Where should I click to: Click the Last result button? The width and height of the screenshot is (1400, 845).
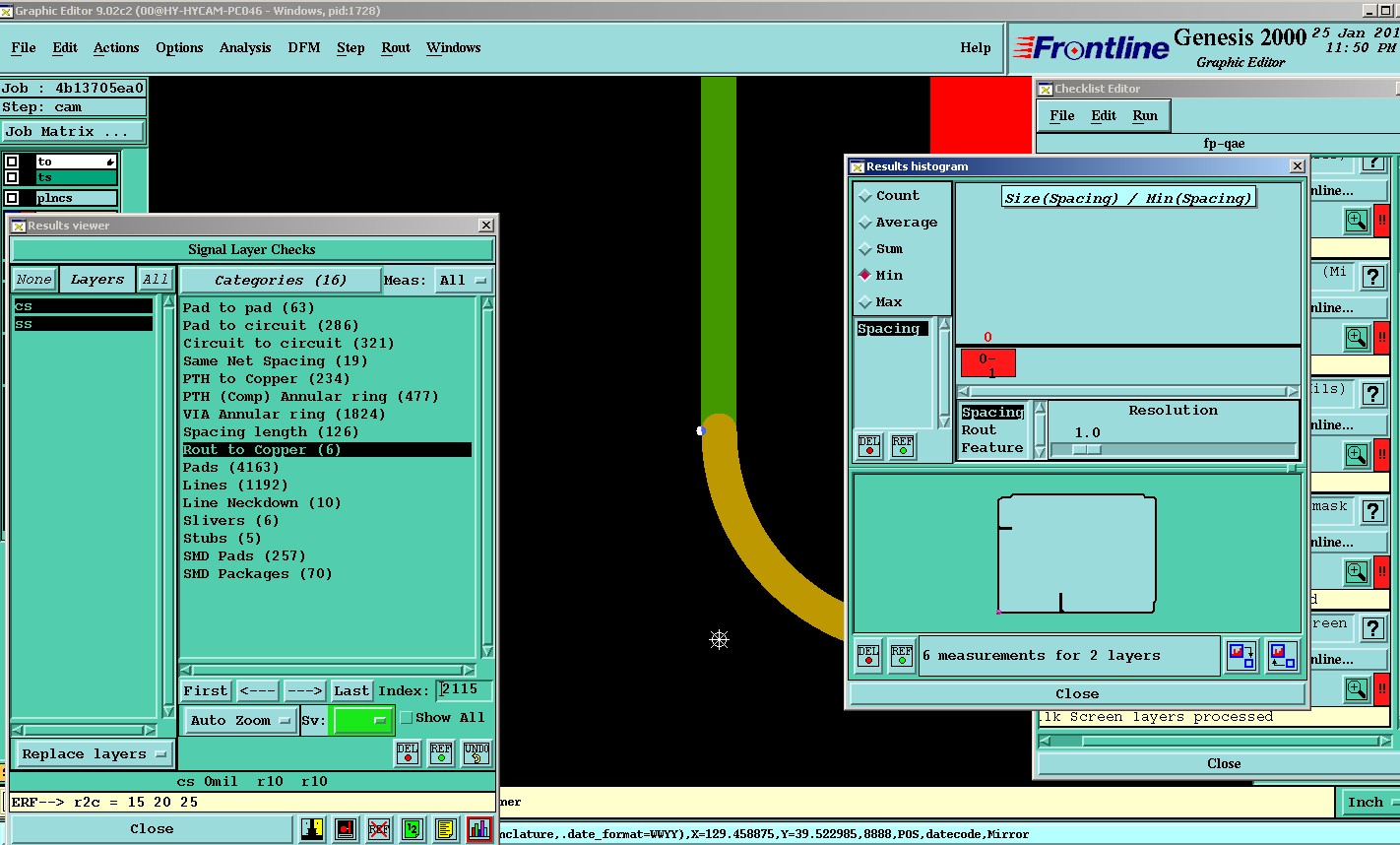click(x=351, y=691)
